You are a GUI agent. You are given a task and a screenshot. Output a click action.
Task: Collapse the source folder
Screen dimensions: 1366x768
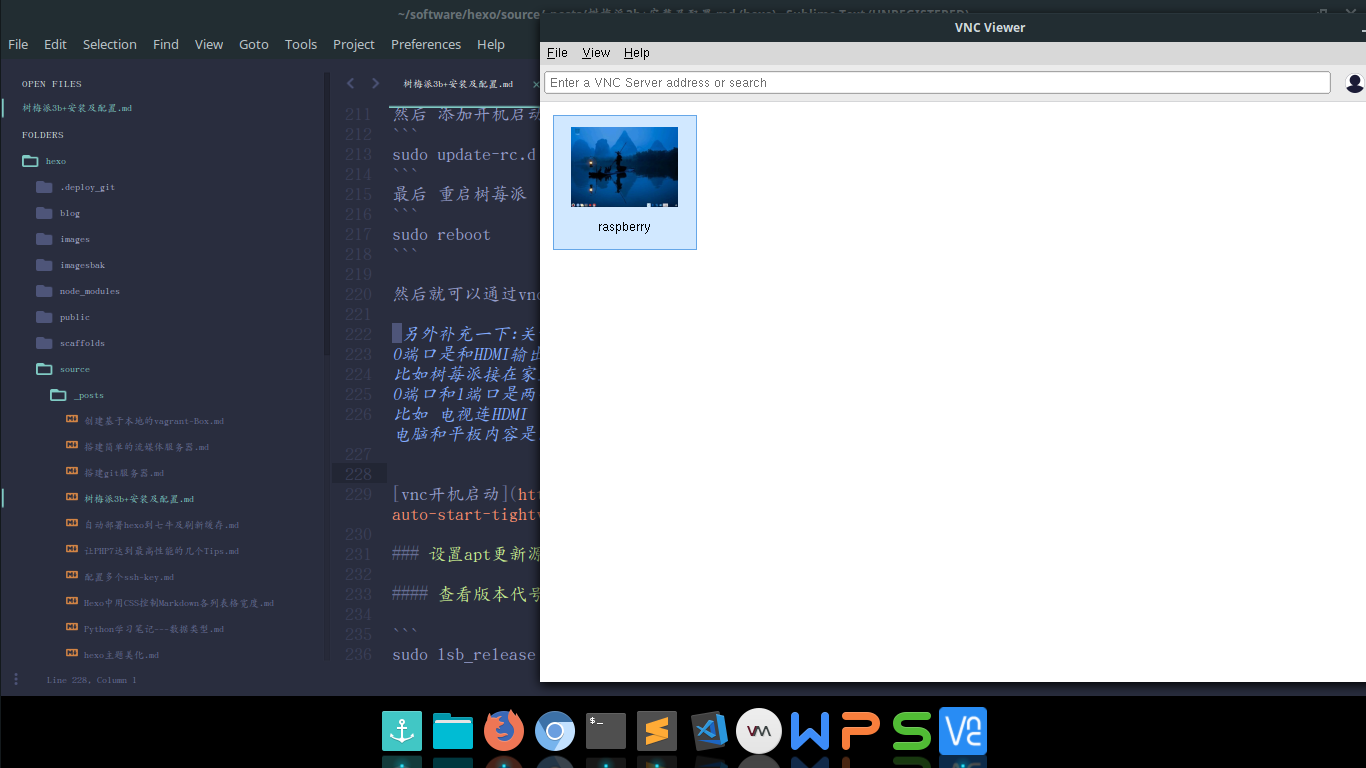point(44,368)
